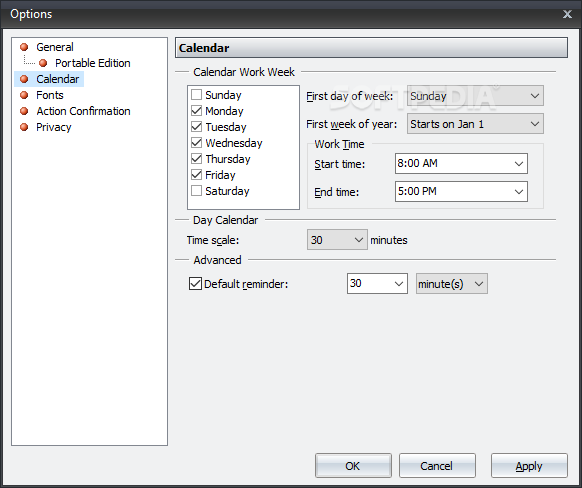Toggle the Default reminder checkbox
Screen dimensions: 582x488
coord(195,284)
